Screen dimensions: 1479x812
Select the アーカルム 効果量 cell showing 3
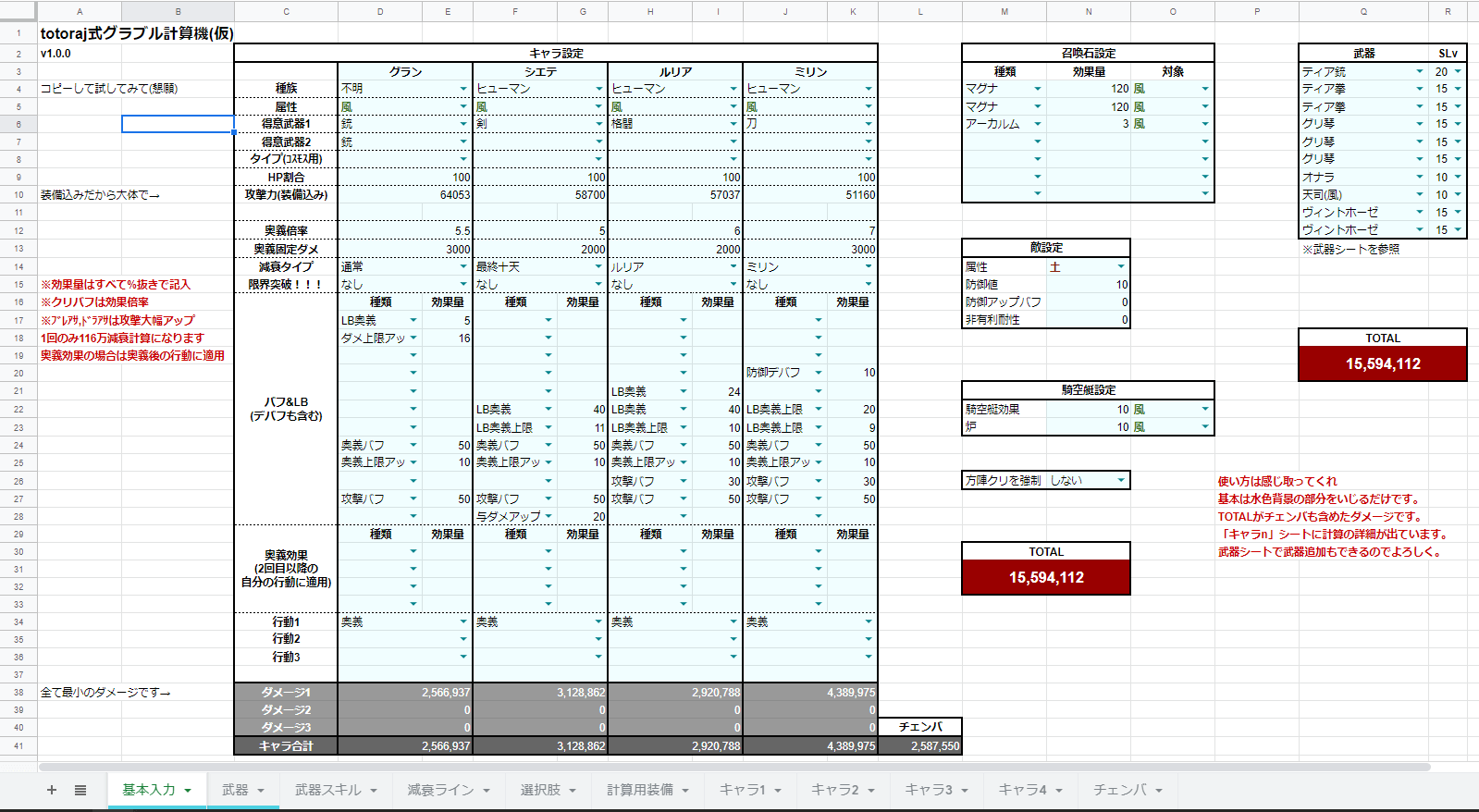click(1089, 124)
